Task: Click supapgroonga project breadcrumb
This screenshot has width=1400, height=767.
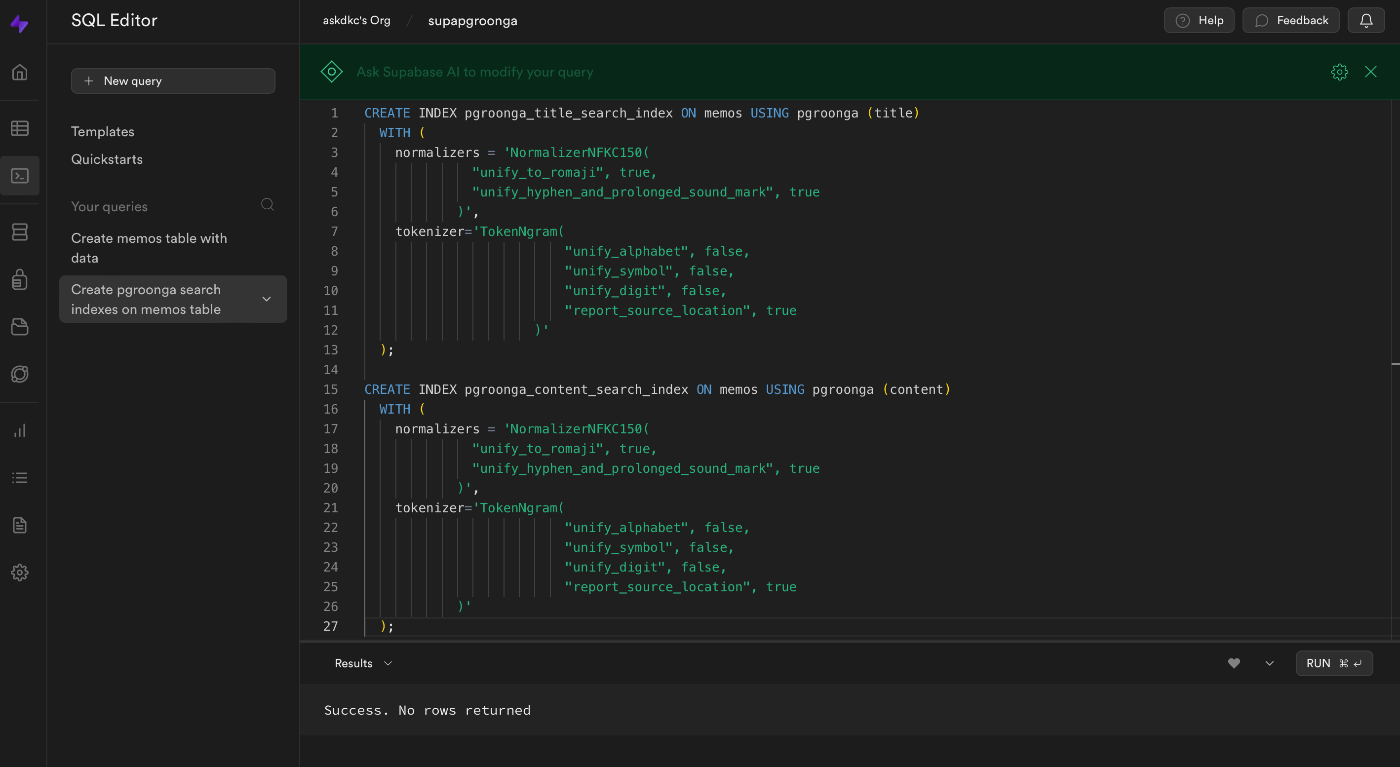Action: click(x=473, y=20)
